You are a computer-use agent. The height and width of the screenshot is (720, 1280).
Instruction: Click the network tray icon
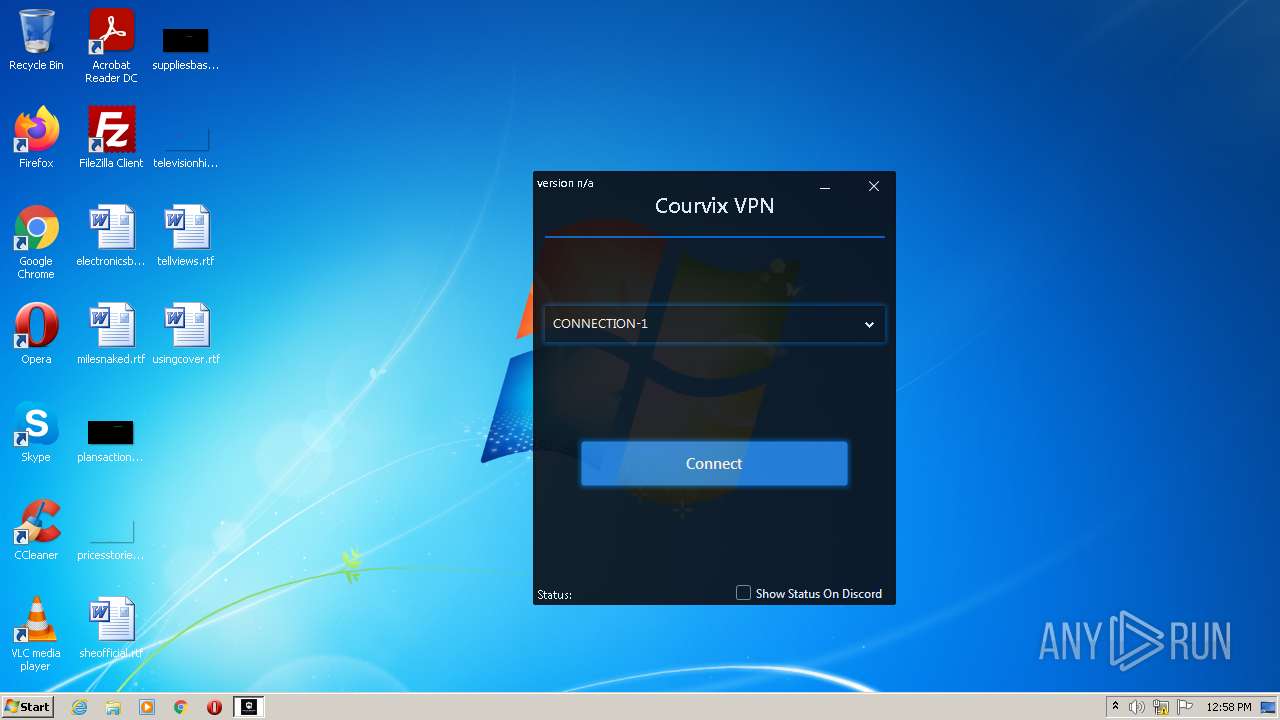click(1161, 707)
